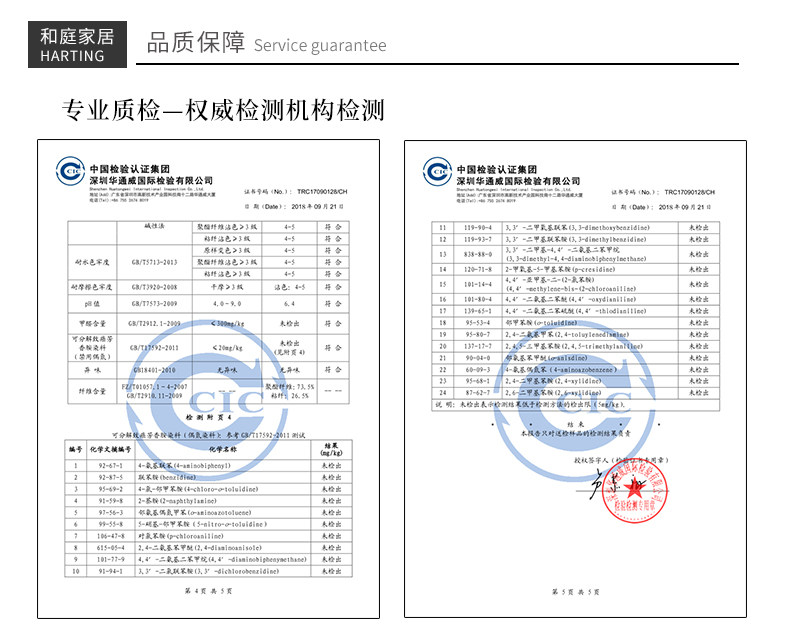The width and height of the screenshot is (790, 638).
Task: Click standard GB/T2912.1-2009
Action: coord(154,324)
